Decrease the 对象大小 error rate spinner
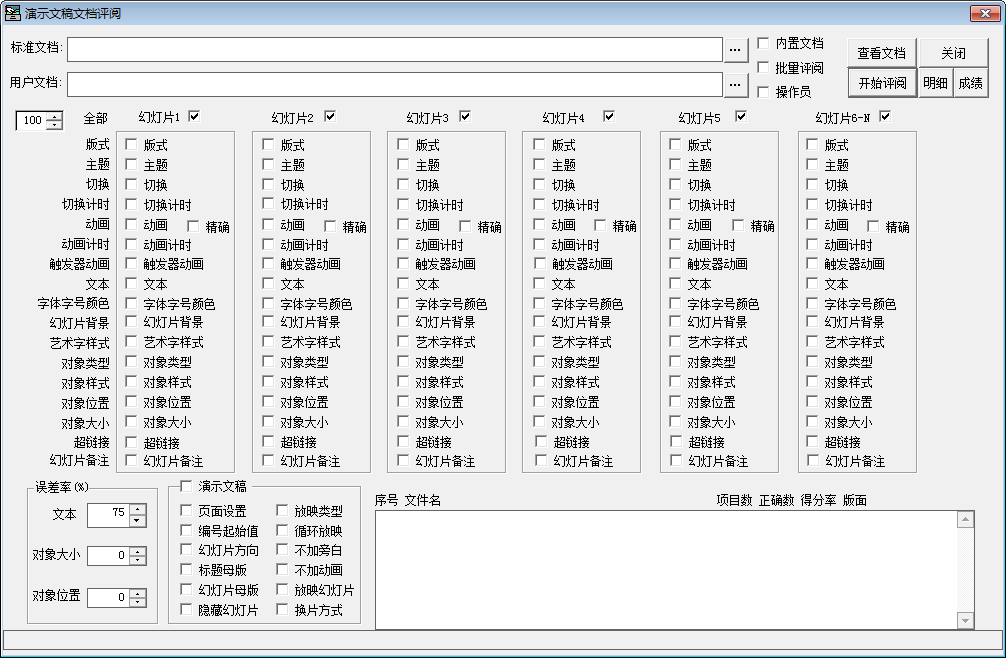This screenshot has width=1006, height=658. click(138, 561)
